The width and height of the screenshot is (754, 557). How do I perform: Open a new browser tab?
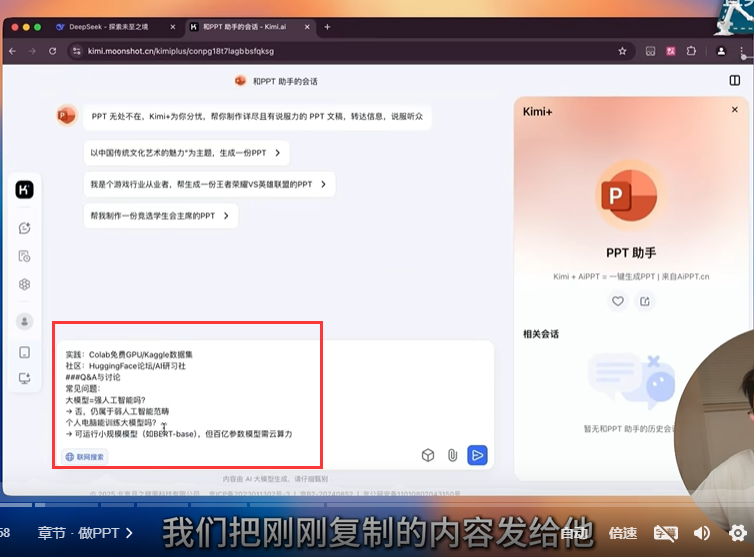point(327,27)
